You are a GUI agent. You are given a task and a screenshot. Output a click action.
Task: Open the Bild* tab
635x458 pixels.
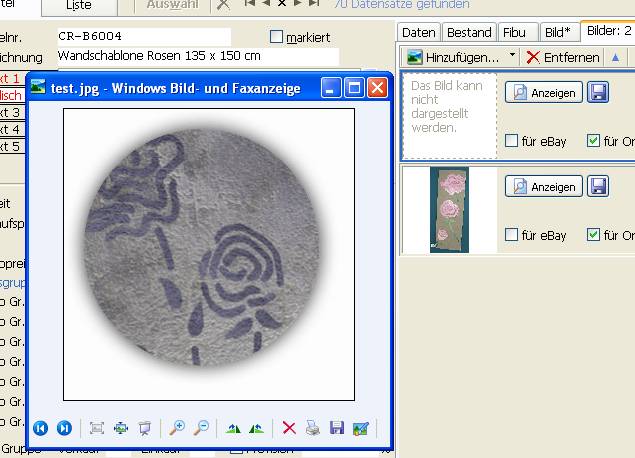558,32
